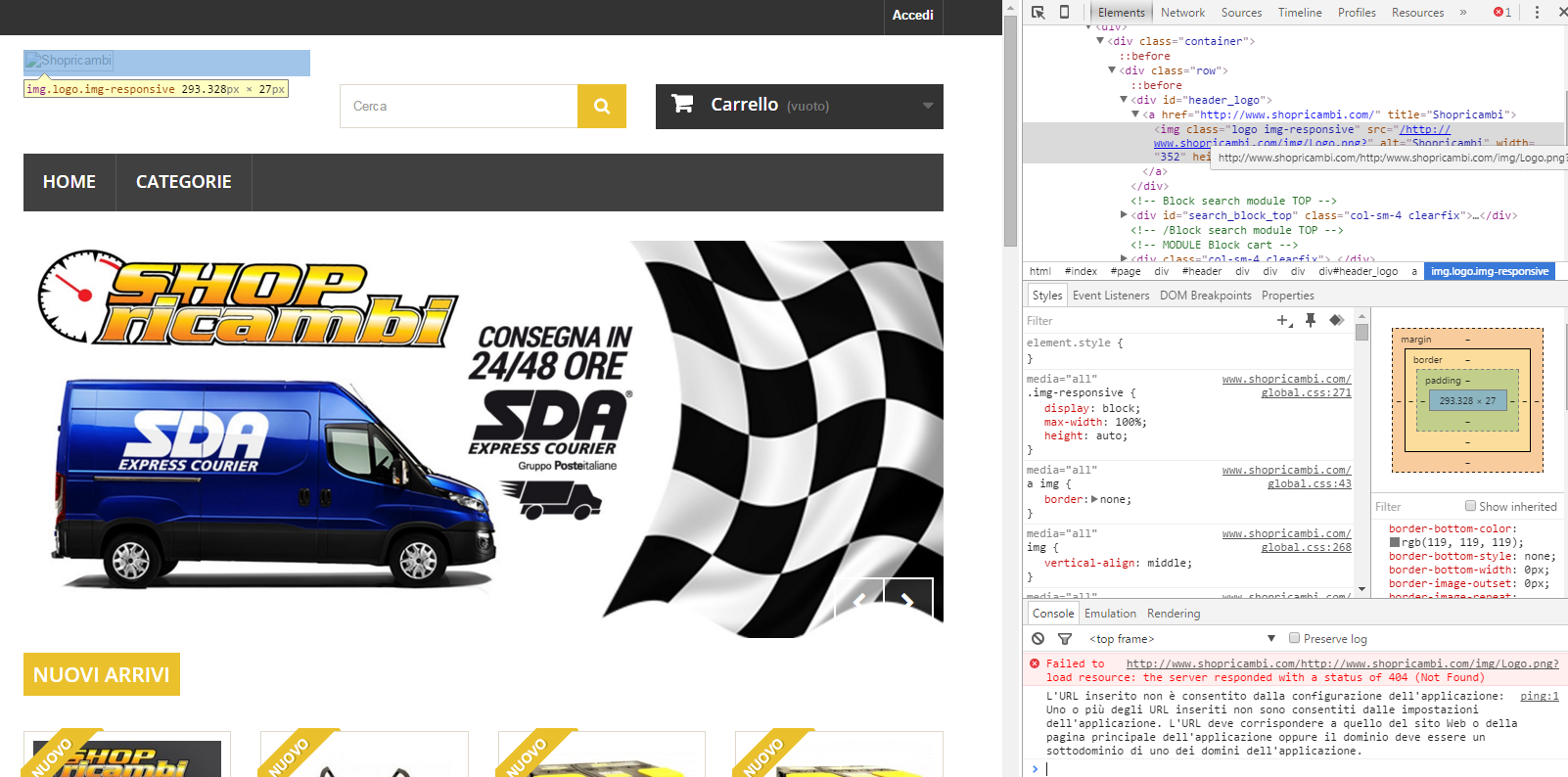This screenshot has width=1568, height=777.
Task: Toggle device mode phone icon
Action: (1065, 12)
